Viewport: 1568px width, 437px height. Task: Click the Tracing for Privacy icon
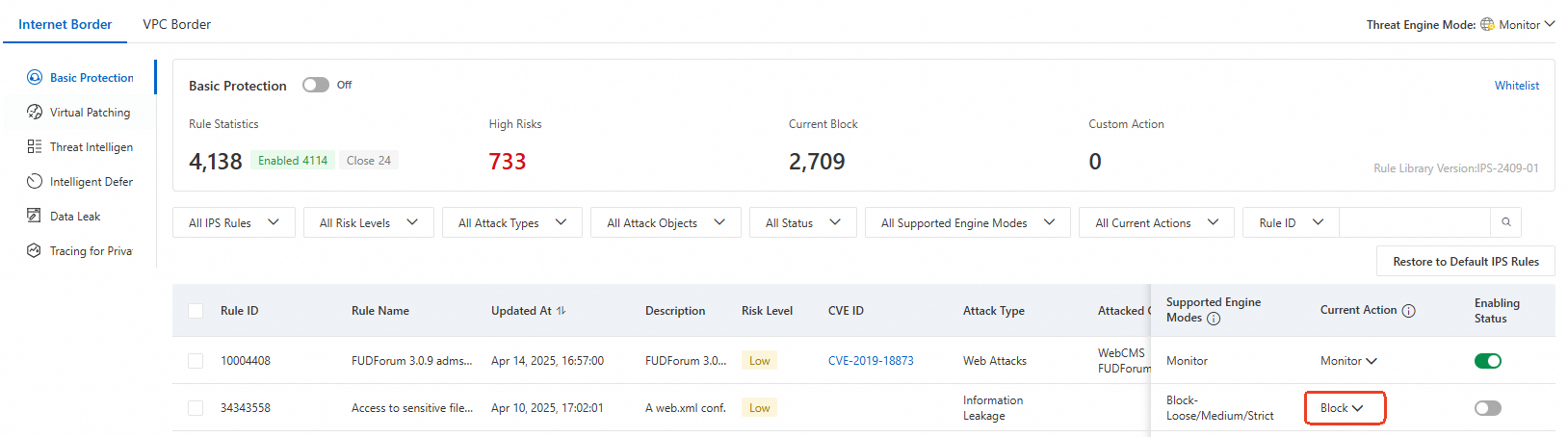tap(35, 250)
